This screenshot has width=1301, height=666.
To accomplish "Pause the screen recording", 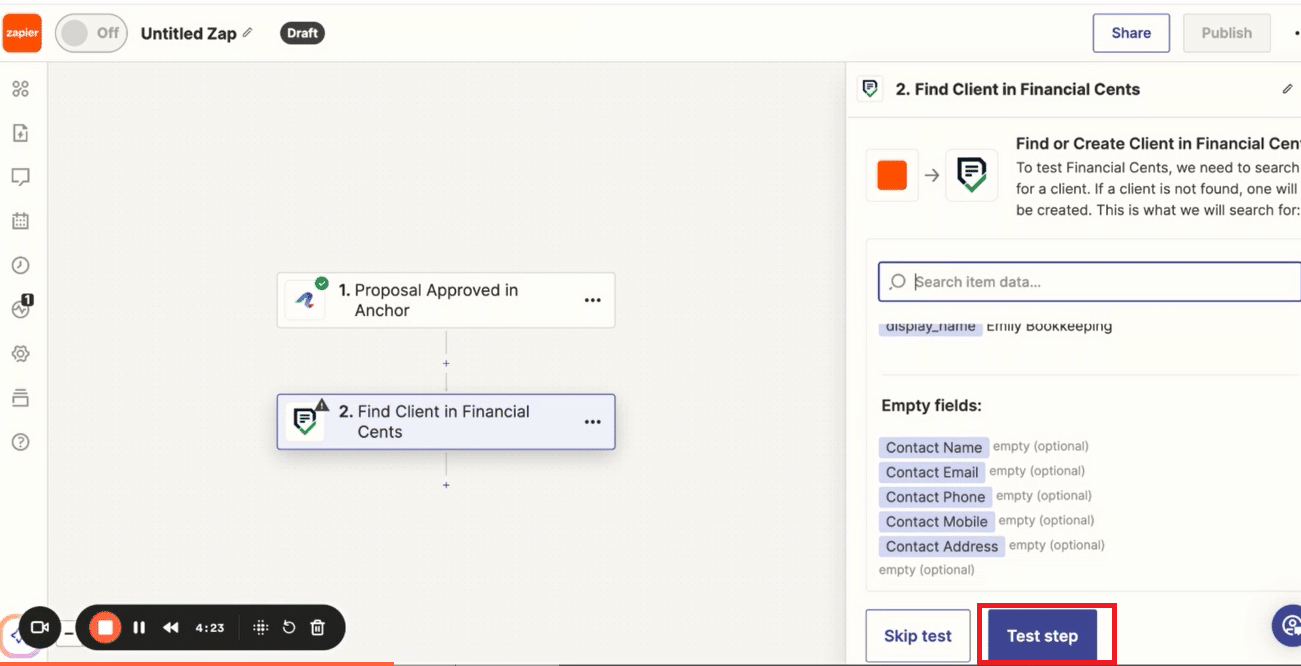I will 139,627.
